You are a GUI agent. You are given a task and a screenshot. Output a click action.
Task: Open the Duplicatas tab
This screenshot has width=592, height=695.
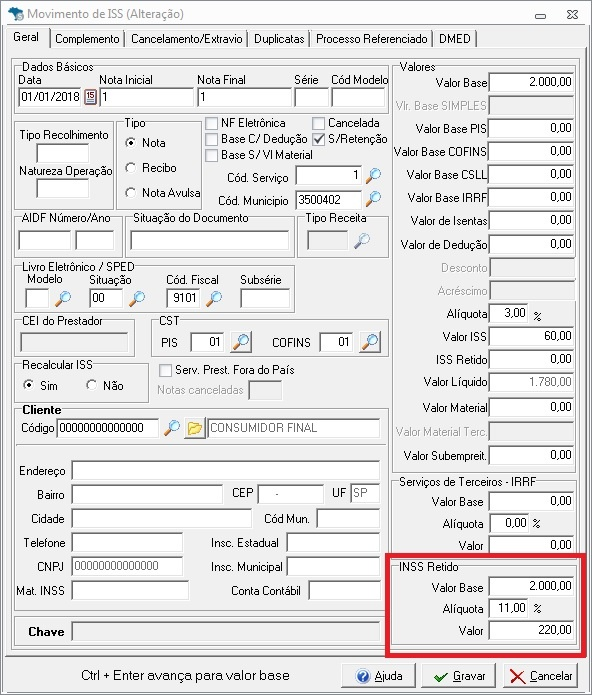click(279, 39)
